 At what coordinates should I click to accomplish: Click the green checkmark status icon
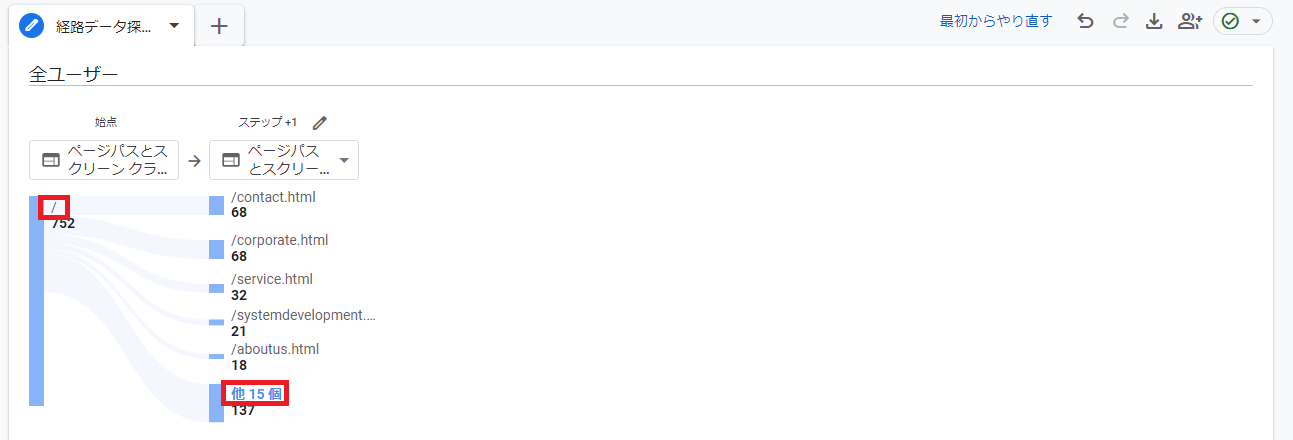[x=1230, y=21]
